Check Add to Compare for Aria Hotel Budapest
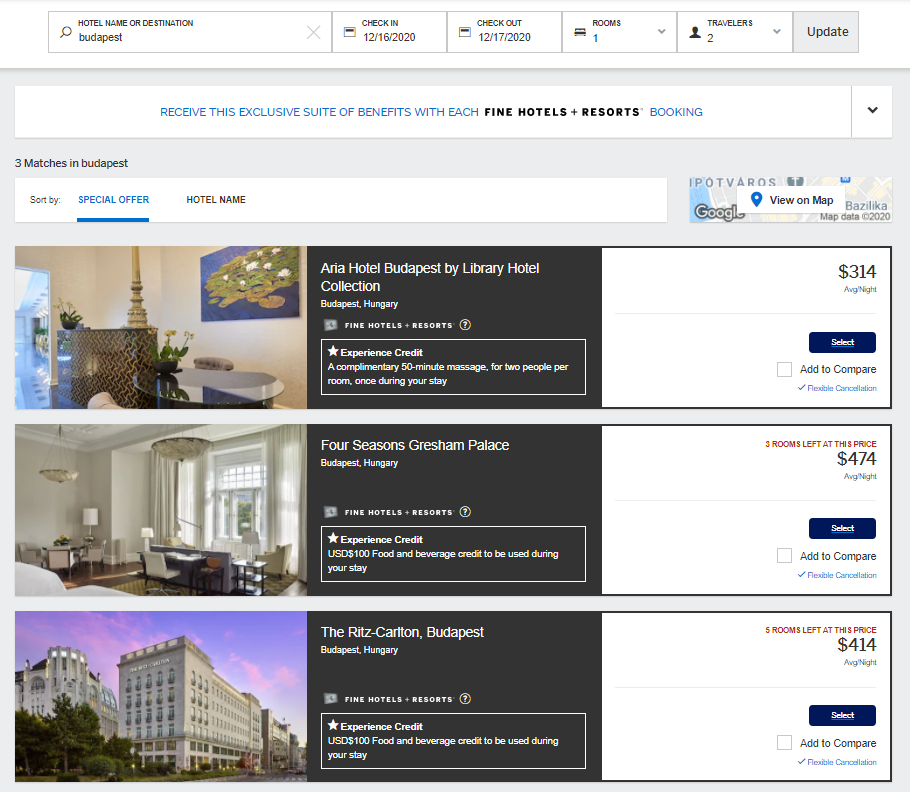This screenshot has height=792, width=910. coord(784,369)
